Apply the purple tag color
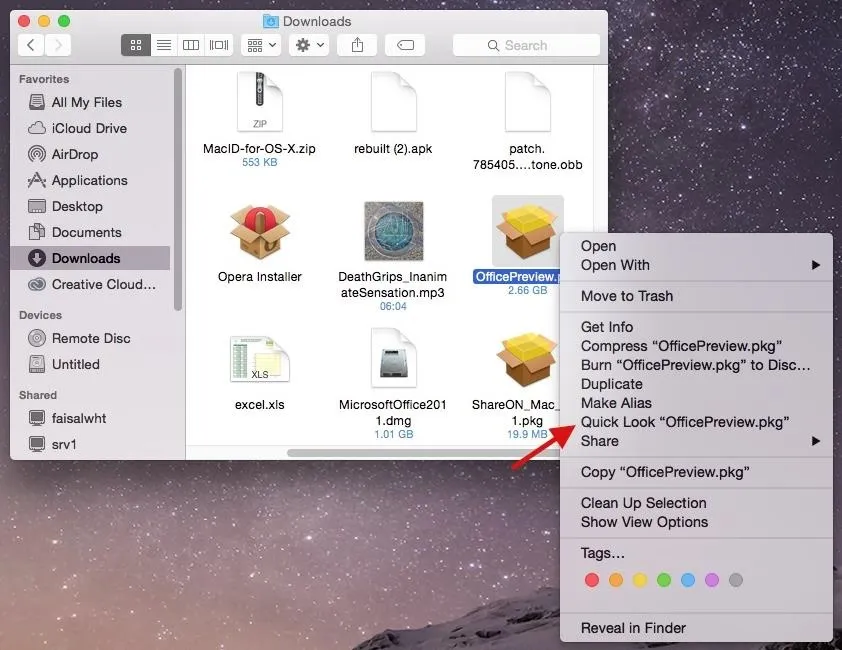The image size is (842, 650). pyautogui.click(x=712, y=580)
